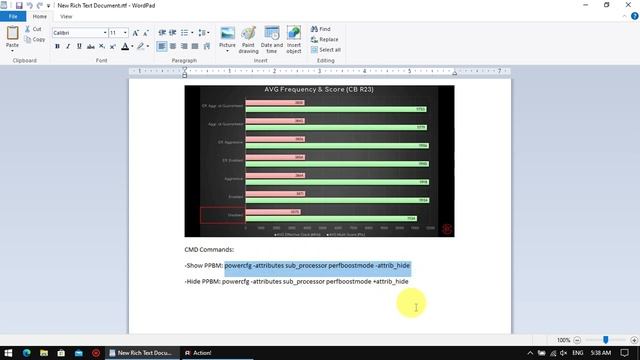Toggle Subscript formatting
The width and height of the screenshot is (640, 360).
click(102, 46)
